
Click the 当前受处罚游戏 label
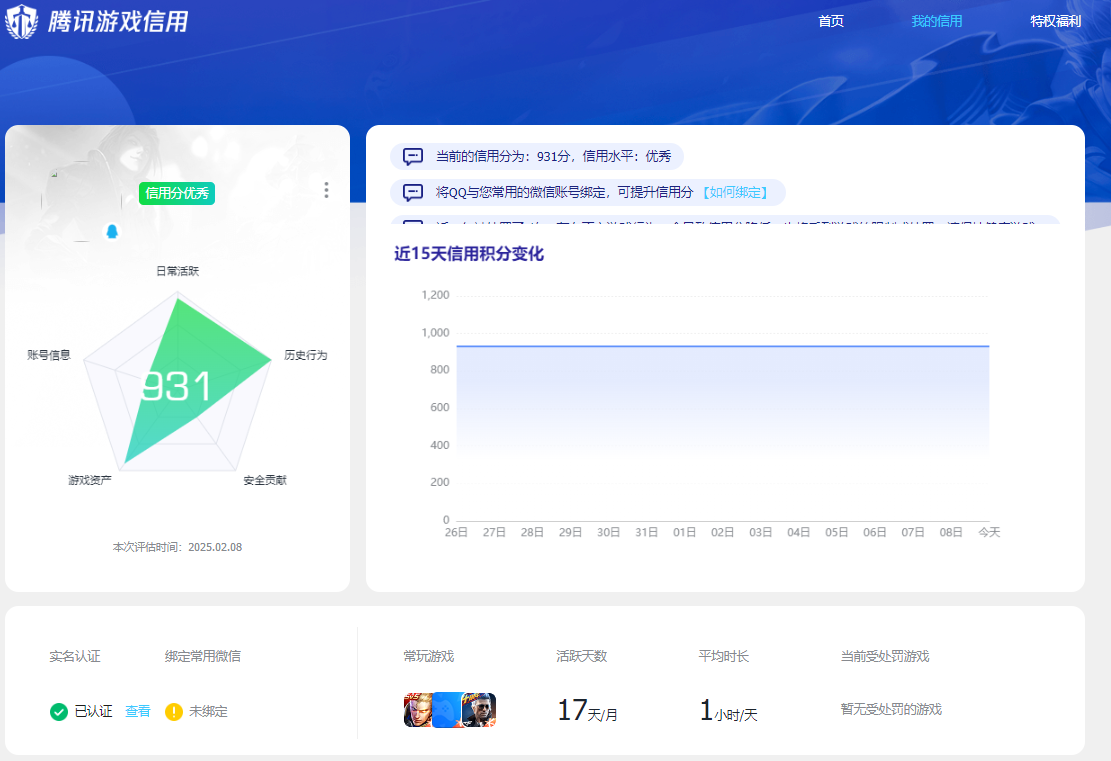click(x=885, y=657)
